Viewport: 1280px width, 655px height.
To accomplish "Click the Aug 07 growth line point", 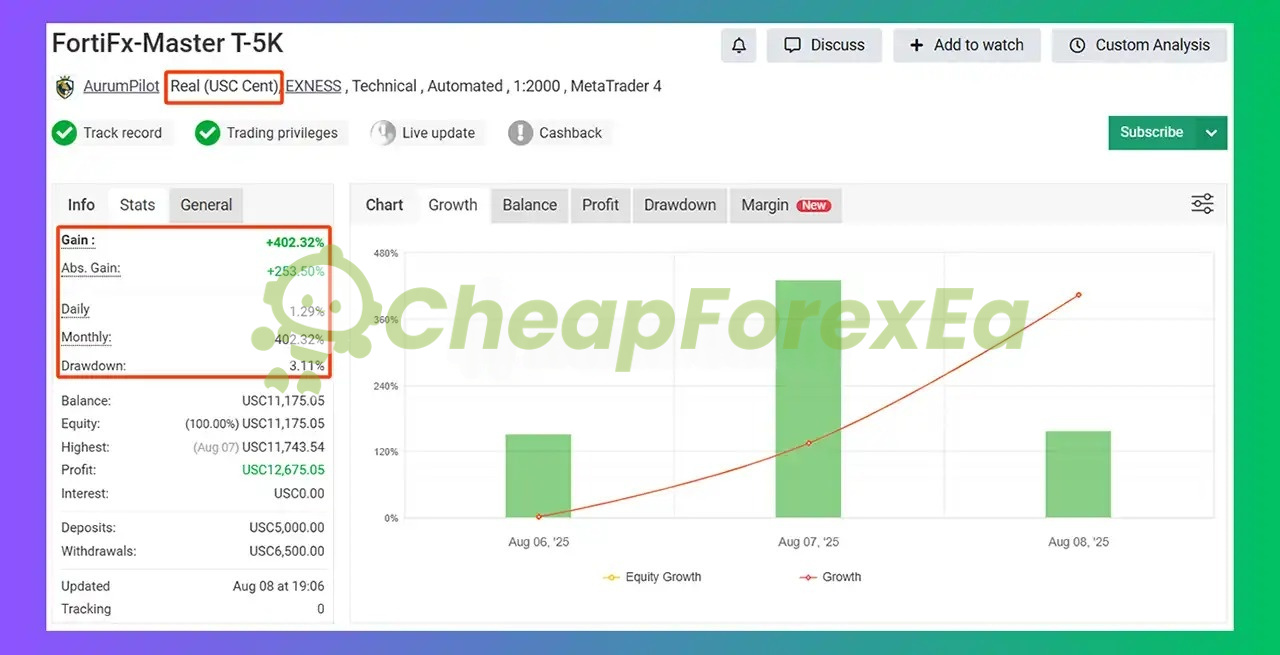I will point(808,443).
